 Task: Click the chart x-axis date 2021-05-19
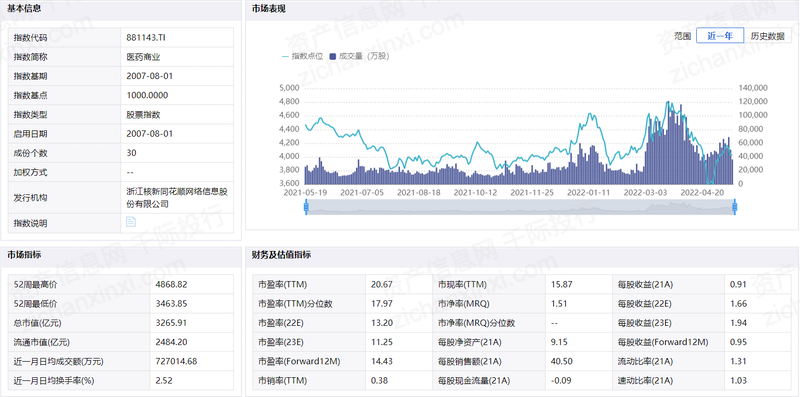click(305, 193)
